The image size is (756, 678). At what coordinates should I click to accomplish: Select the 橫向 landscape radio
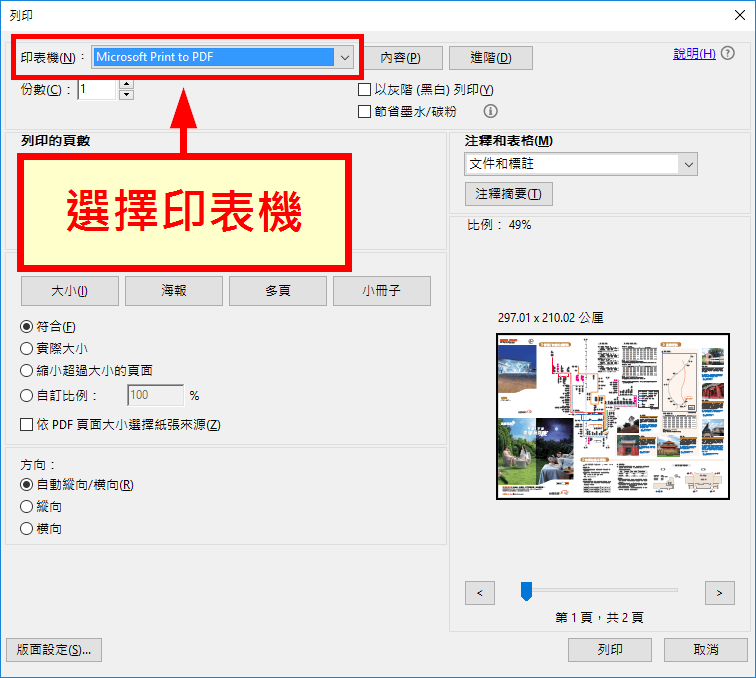27,529
